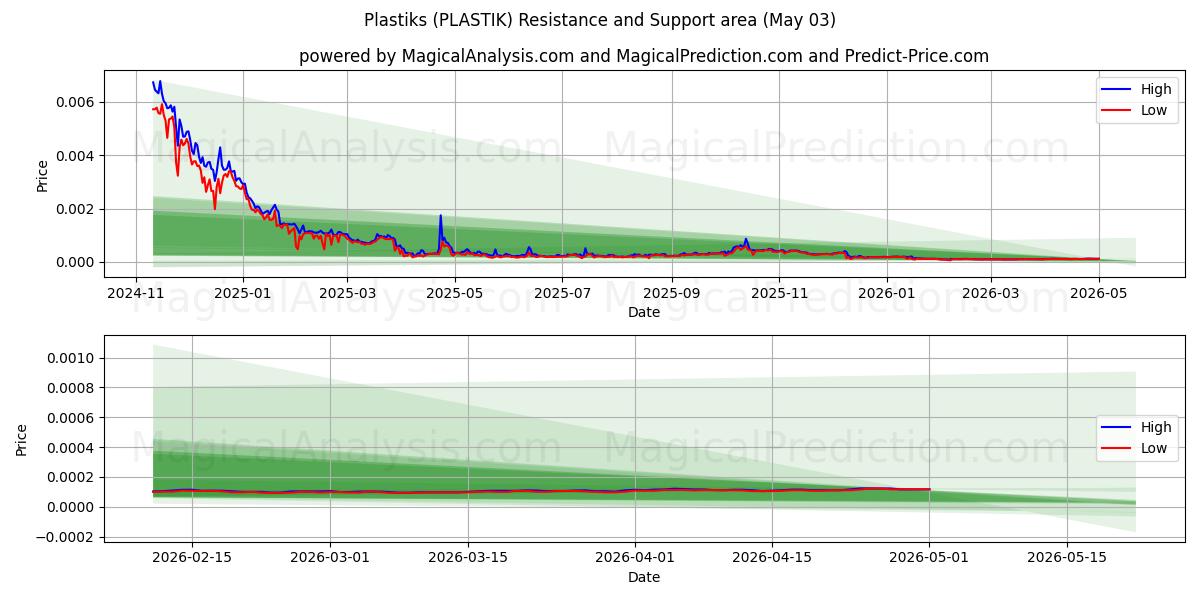Click the '0.006' y-axis tick label

point(76,102)
